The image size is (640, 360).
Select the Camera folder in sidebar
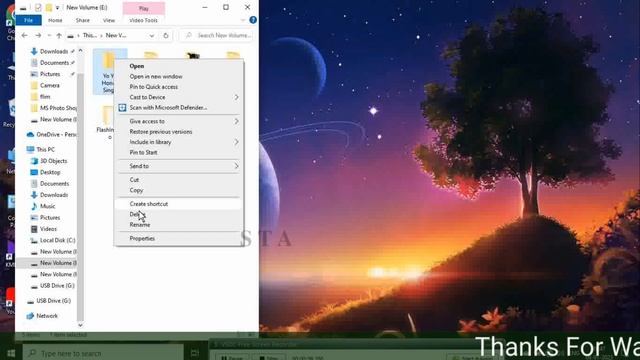point(49,85)
